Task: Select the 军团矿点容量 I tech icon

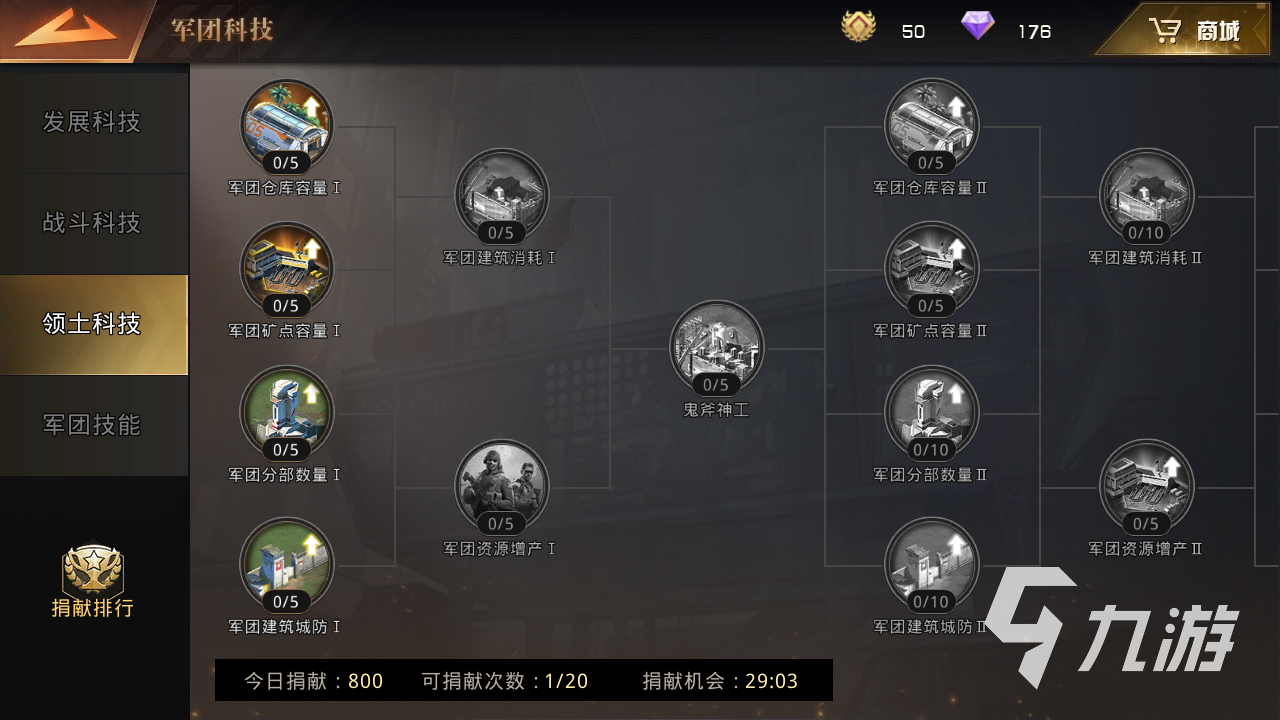Action: pyautogui.click(x=286, y=269)
